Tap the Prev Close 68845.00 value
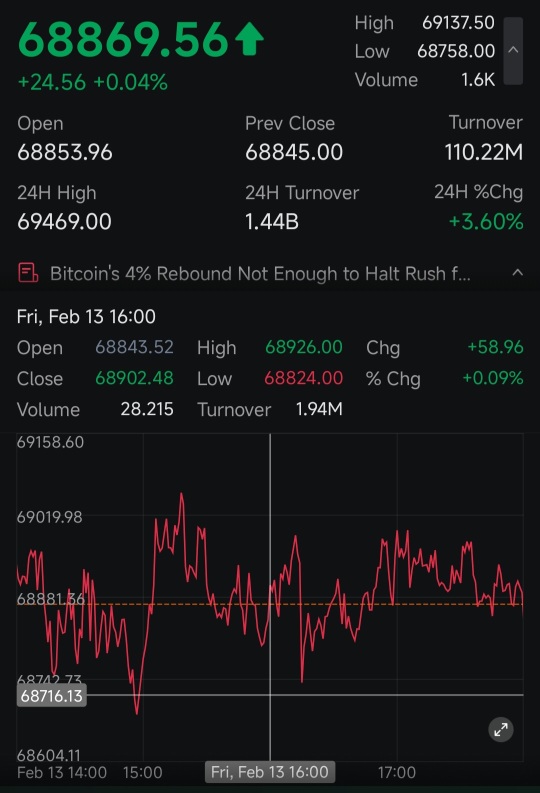 pos(294,152)
